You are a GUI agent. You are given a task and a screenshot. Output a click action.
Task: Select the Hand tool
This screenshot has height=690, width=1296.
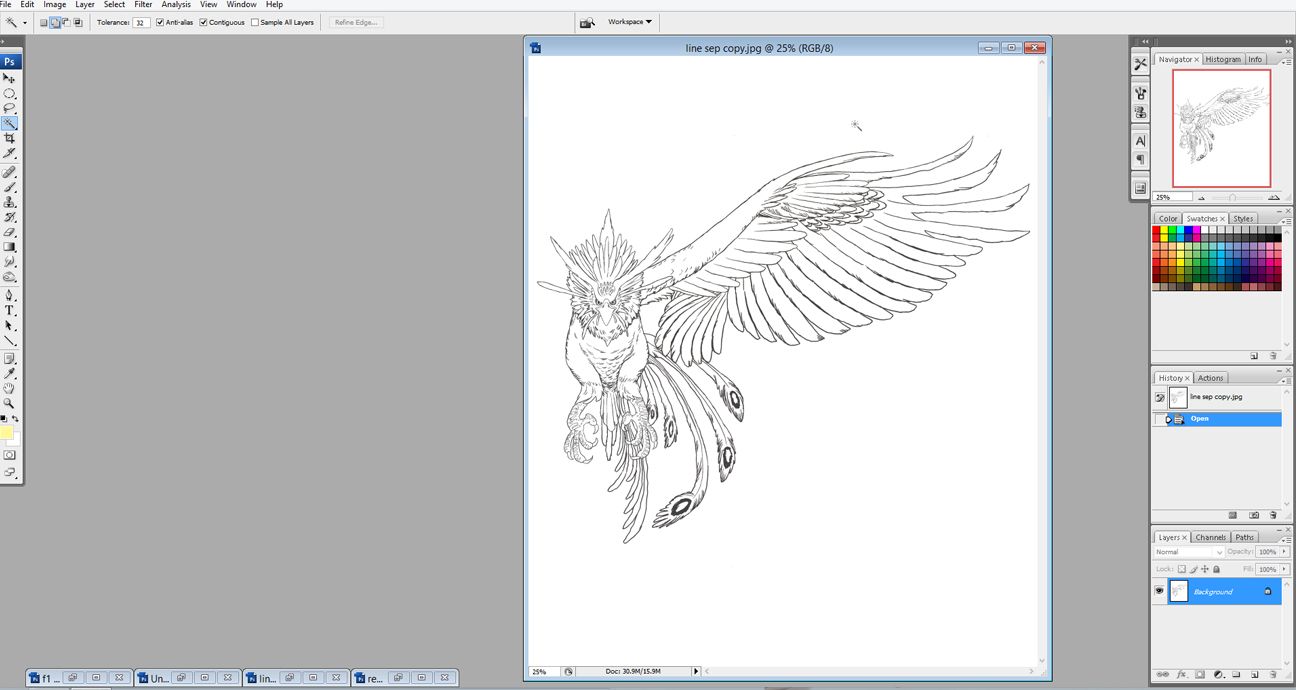click(x=9, y=388)
